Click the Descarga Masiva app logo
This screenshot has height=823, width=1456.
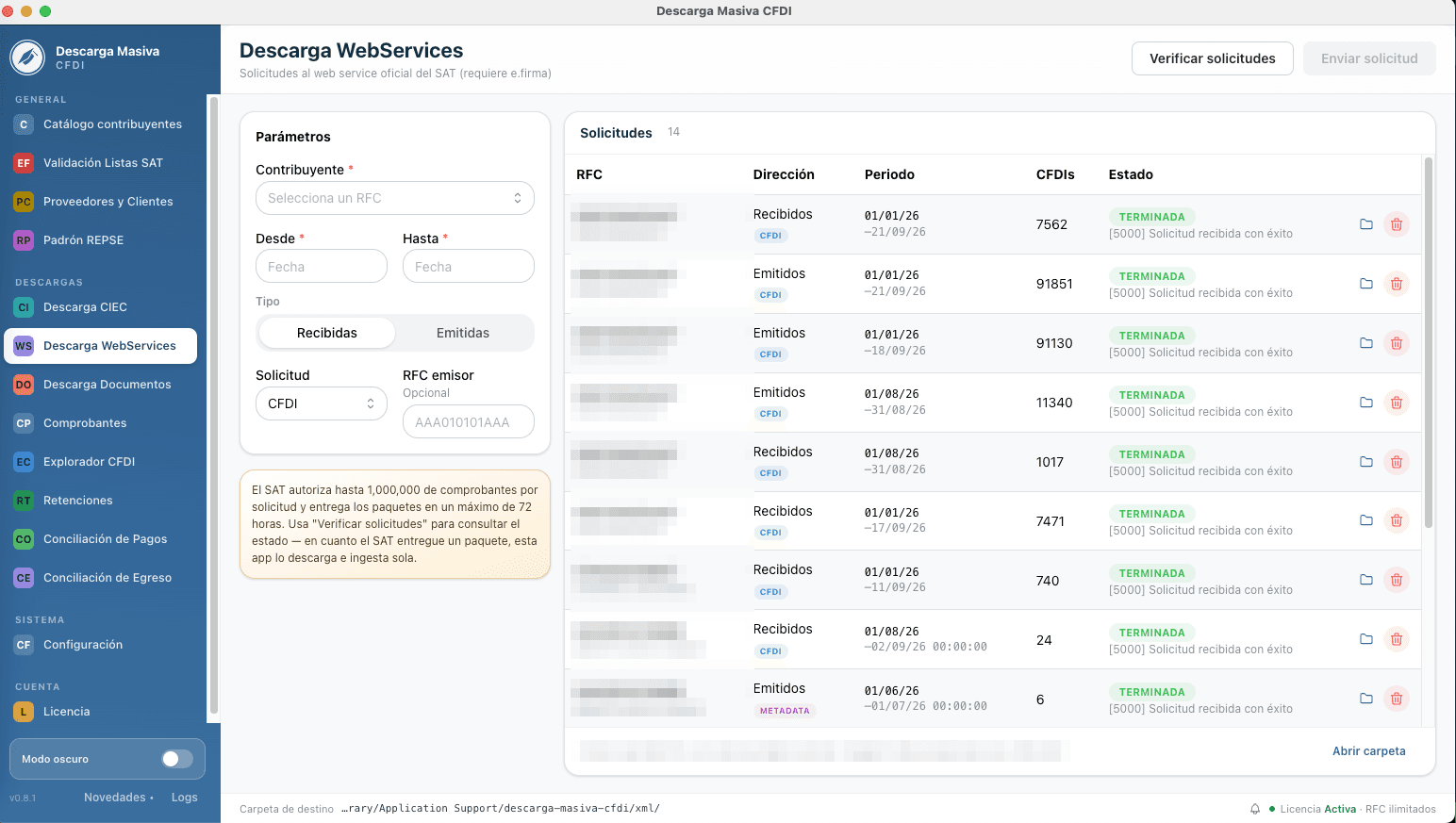coord(27,58)
